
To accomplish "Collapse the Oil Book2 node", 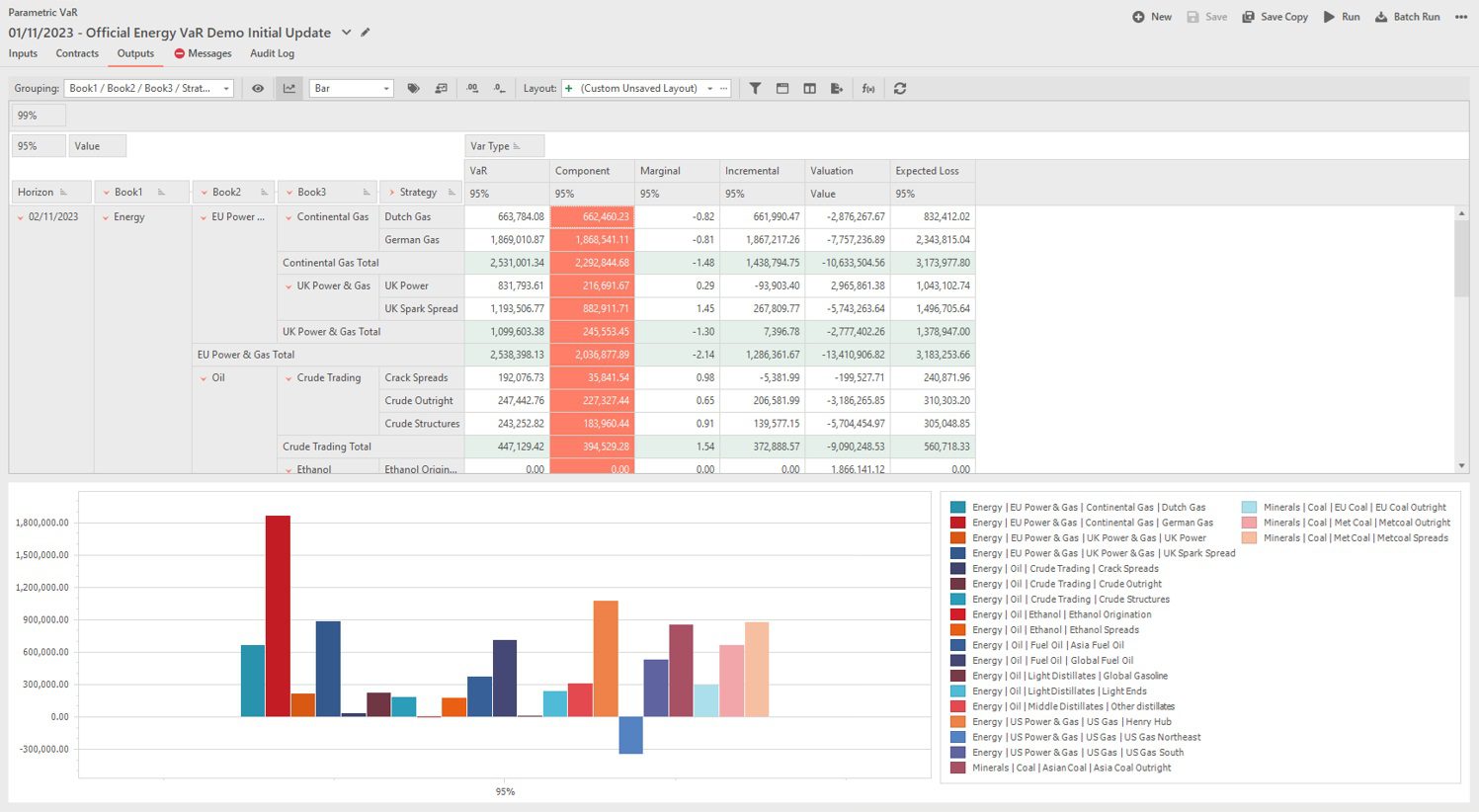I will pos(204,378).
